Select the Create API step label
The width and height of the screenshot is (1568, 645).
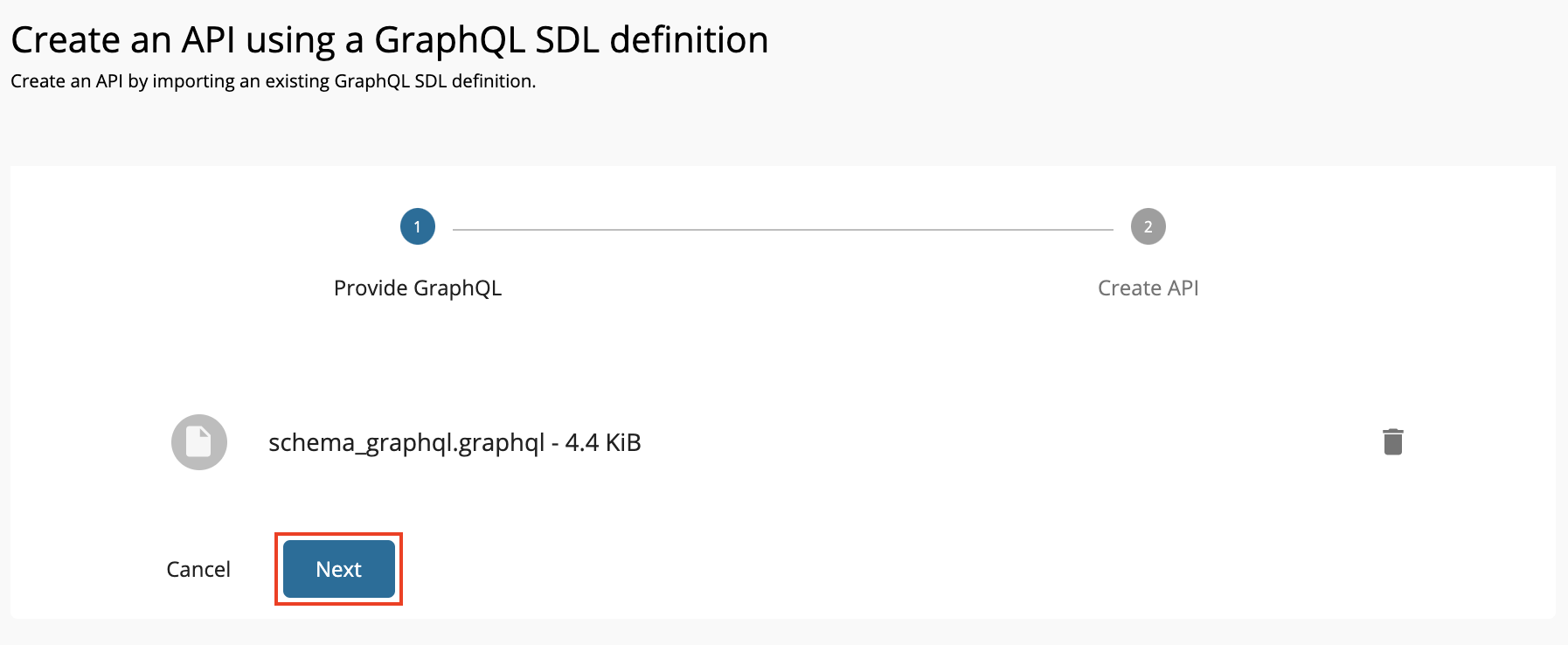1148,288
